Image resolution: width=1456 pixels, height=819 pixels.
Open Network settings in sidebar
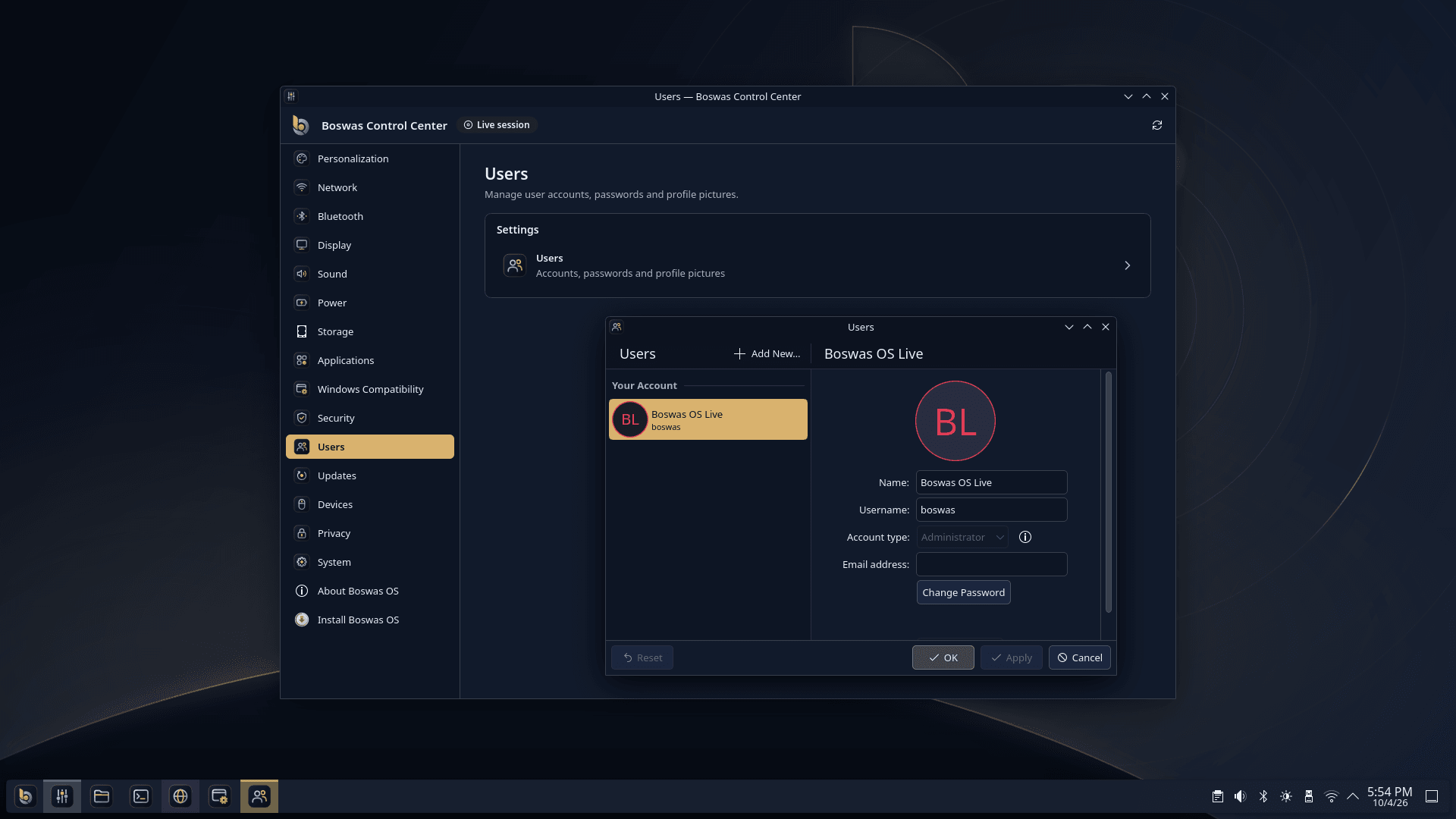(369, 187)
